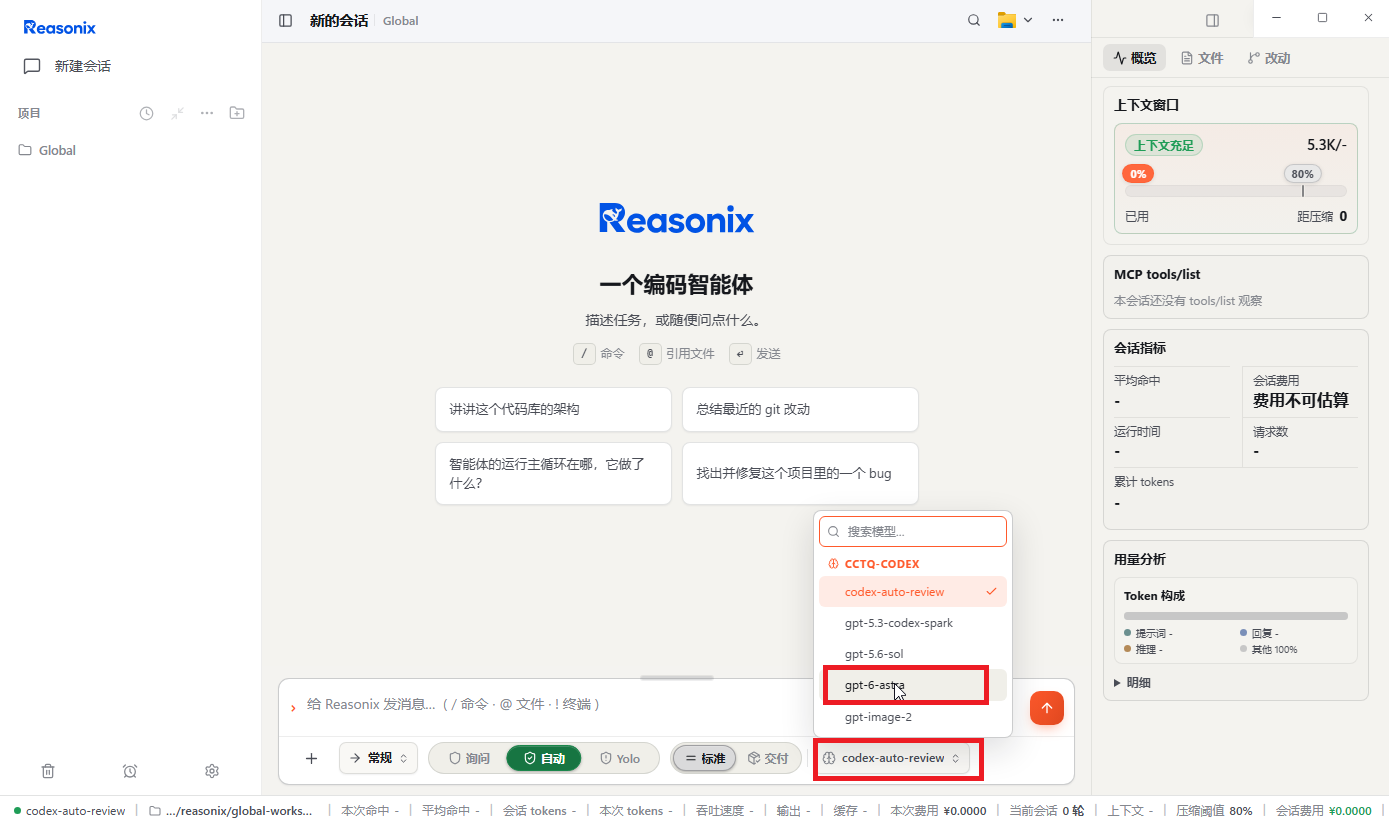
Task: Click the 5.3K/- context size value
Action: pyautogui.click(x=1326, y=145)
